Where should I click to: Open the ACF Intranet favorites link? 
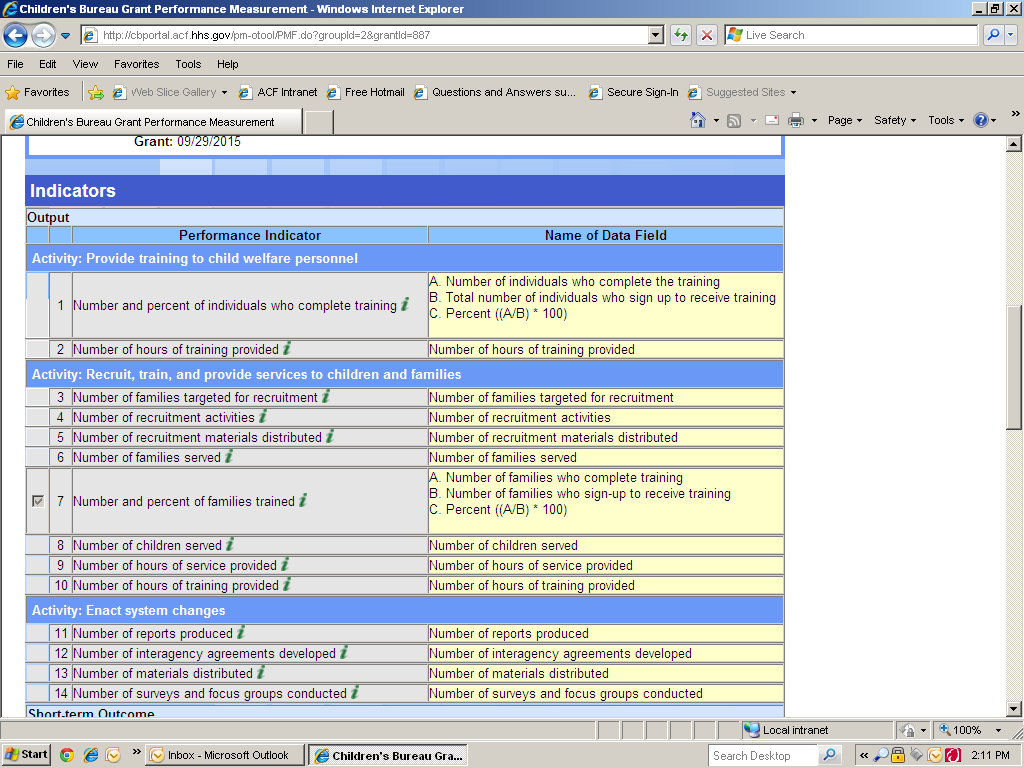pyautogui.click(x=278, y=92)
